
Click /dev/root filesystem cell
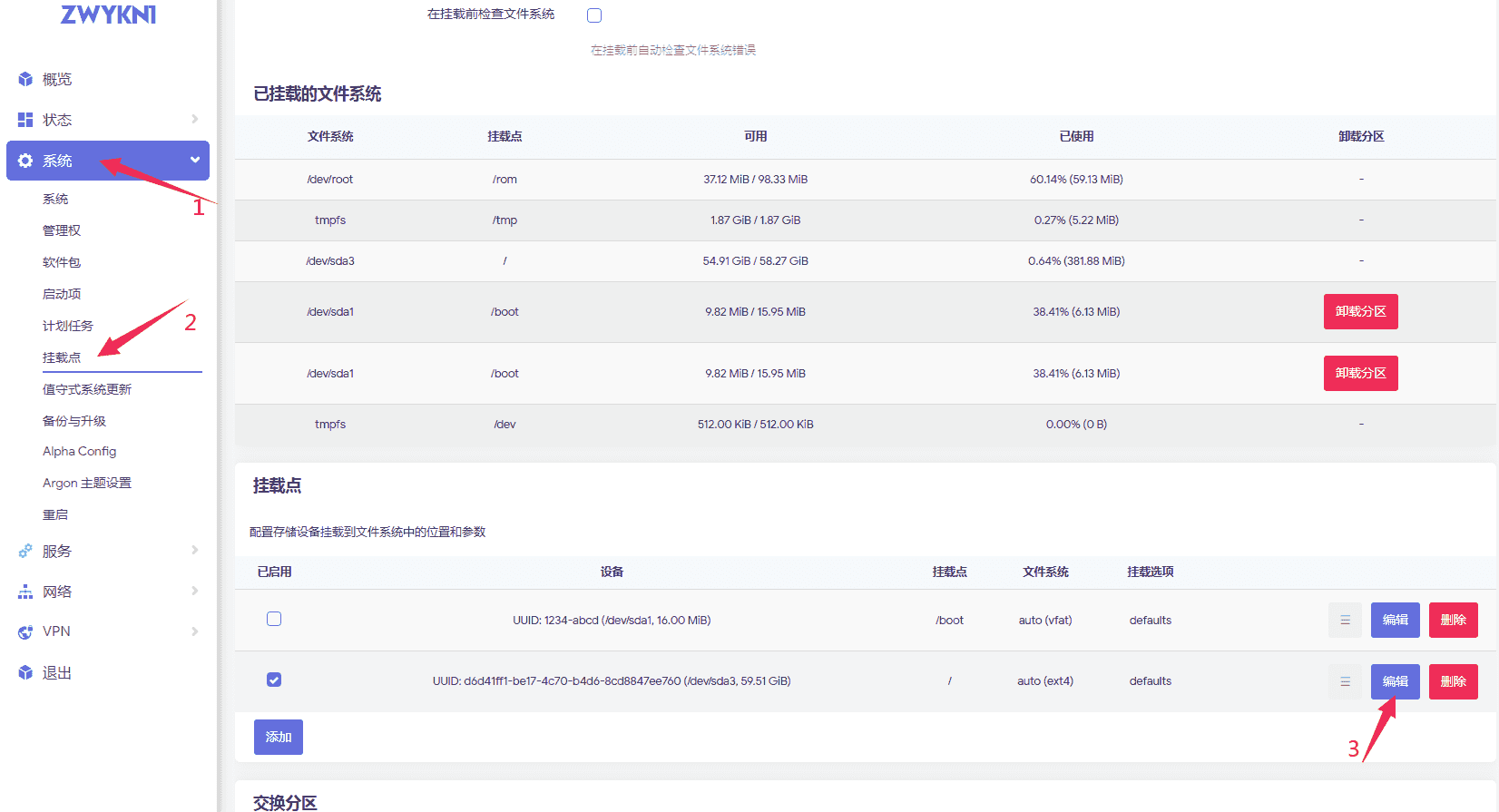(330, 180)
